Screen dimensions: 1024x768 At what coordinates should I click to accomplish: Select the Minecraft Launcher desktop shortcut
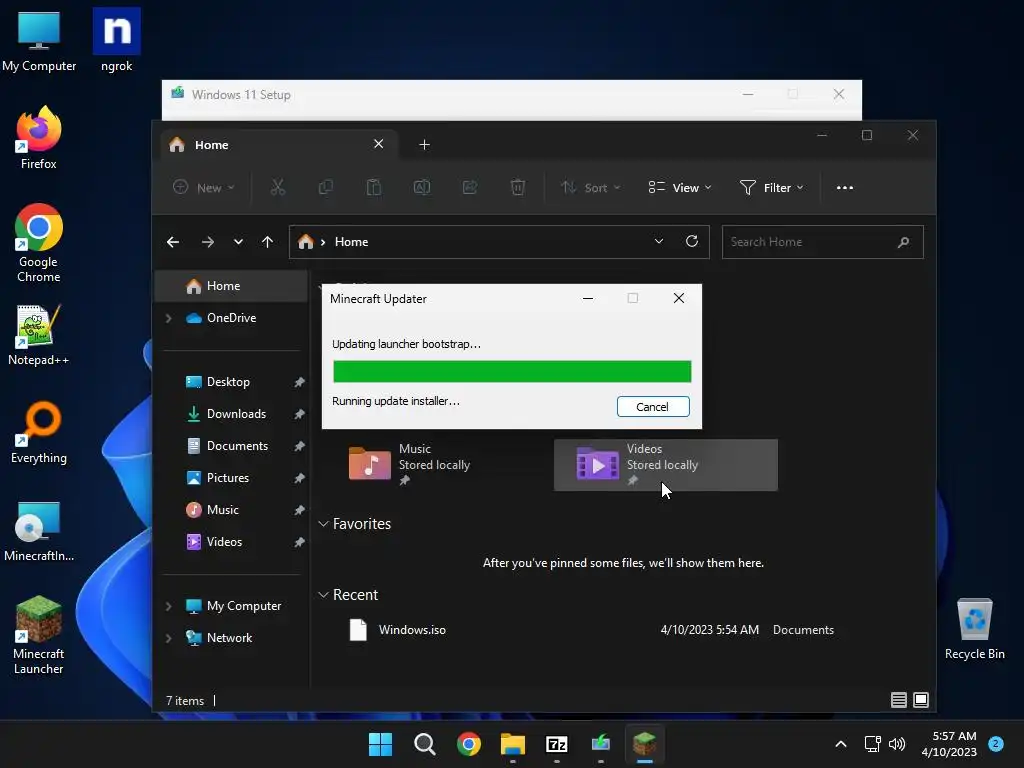(x=39, y=635)
